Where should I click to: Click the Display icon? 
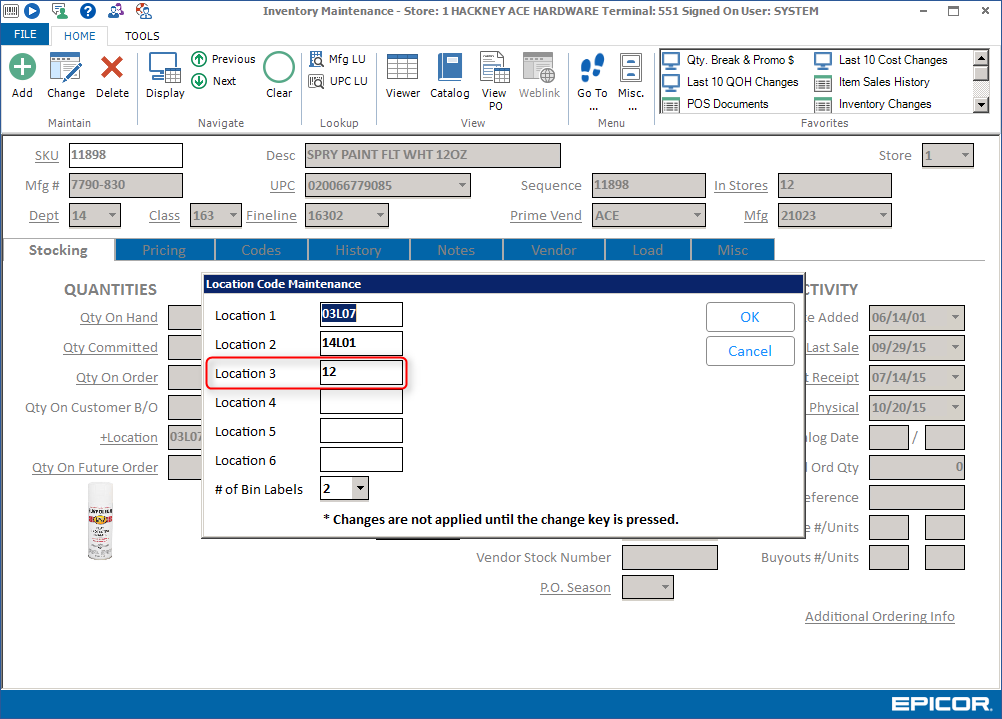click(164, 68)
